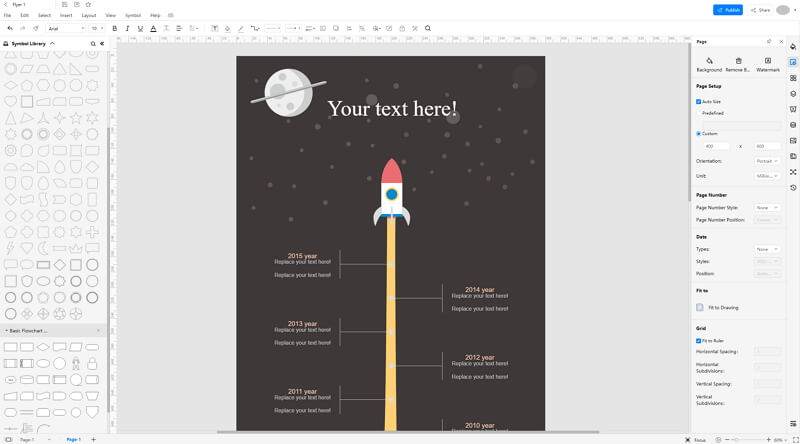Open the crossed-arrows shuffle sidebar icon
This screenshot has height=444, width=800.
793,172
